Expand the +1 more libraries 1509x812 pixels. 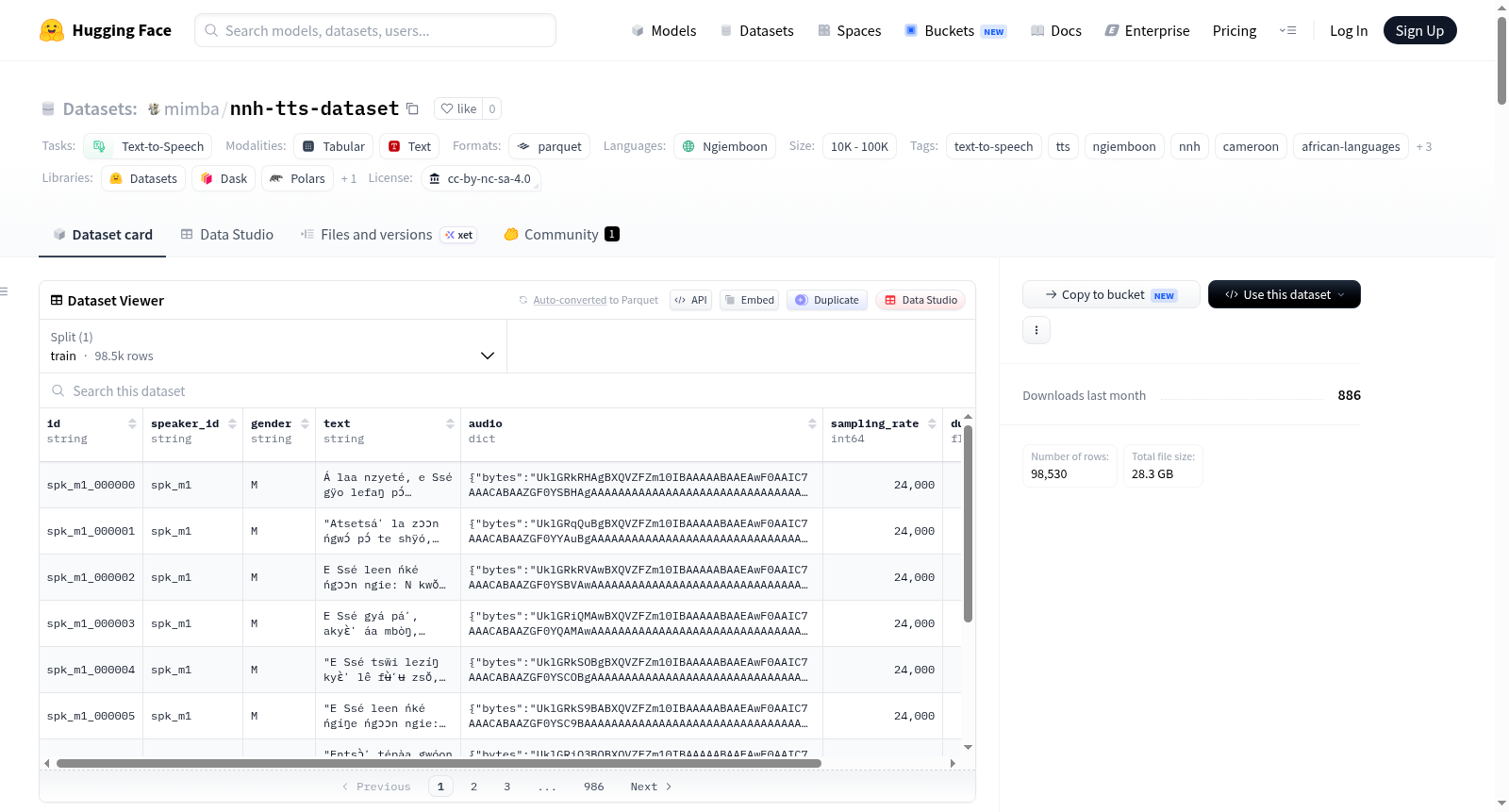349,178
